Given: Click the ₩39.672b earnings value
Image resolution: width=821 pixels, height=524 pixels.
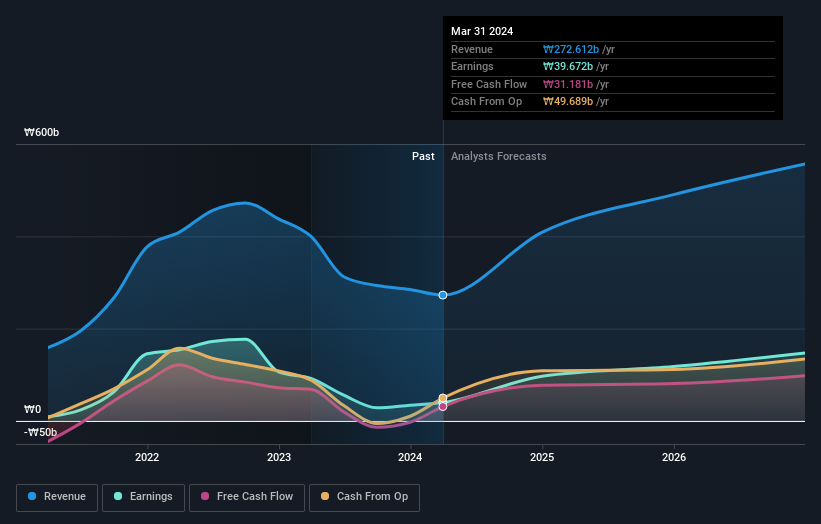Looking at the screenshot, I should pyautogui.click(x=568, y=66).
